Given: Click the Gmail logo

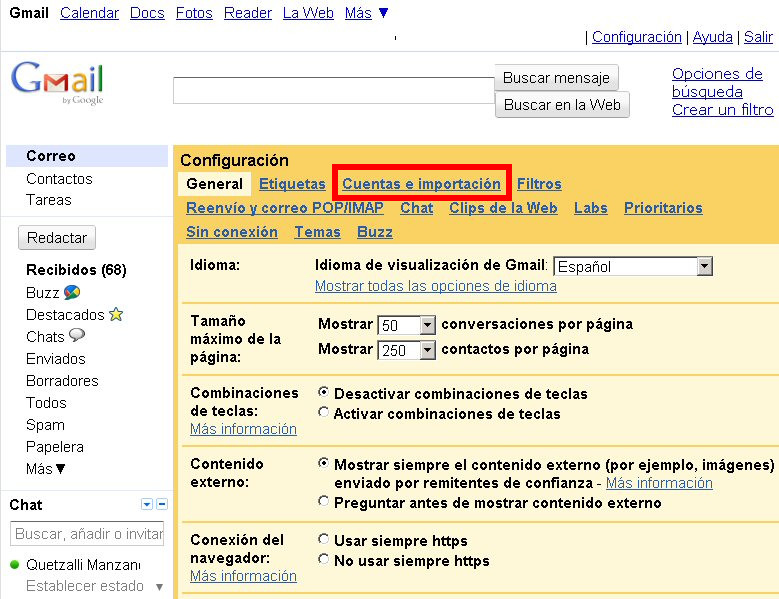Looking at the screenshot, I should (x=57, y=82).
